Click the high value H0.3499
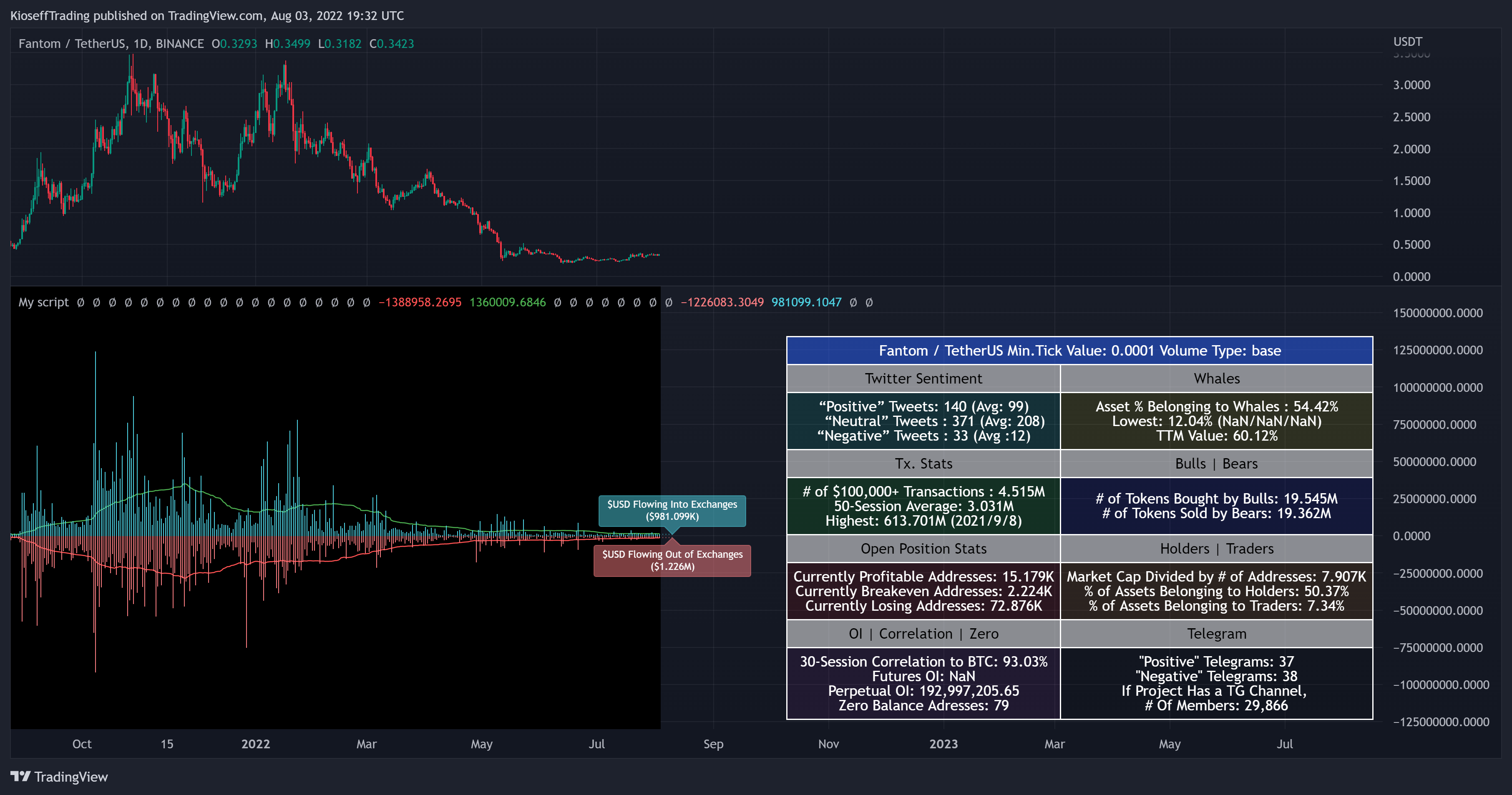This screenshot has height=795, width=1512. (x=288, y=44)
